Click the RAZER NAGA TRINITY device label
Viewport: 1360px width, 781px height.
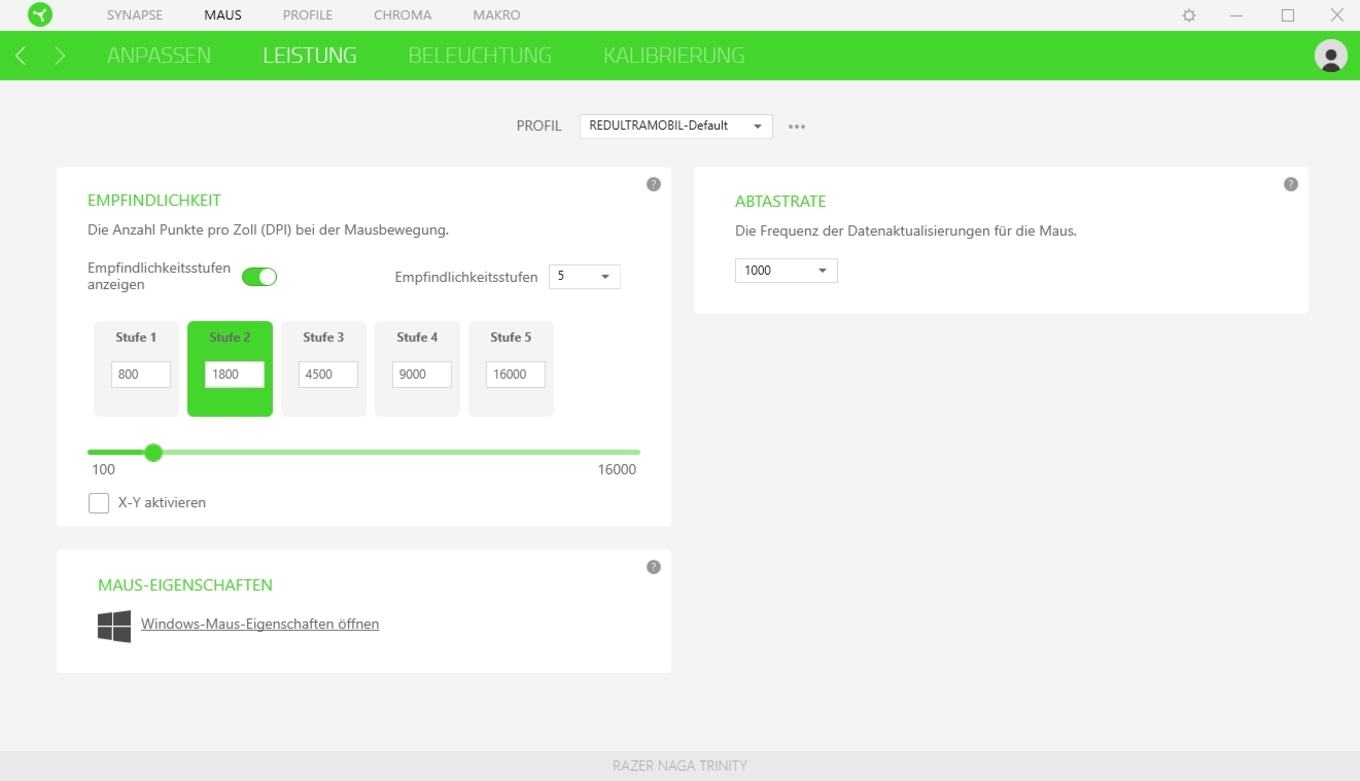[x=680, y=766]
